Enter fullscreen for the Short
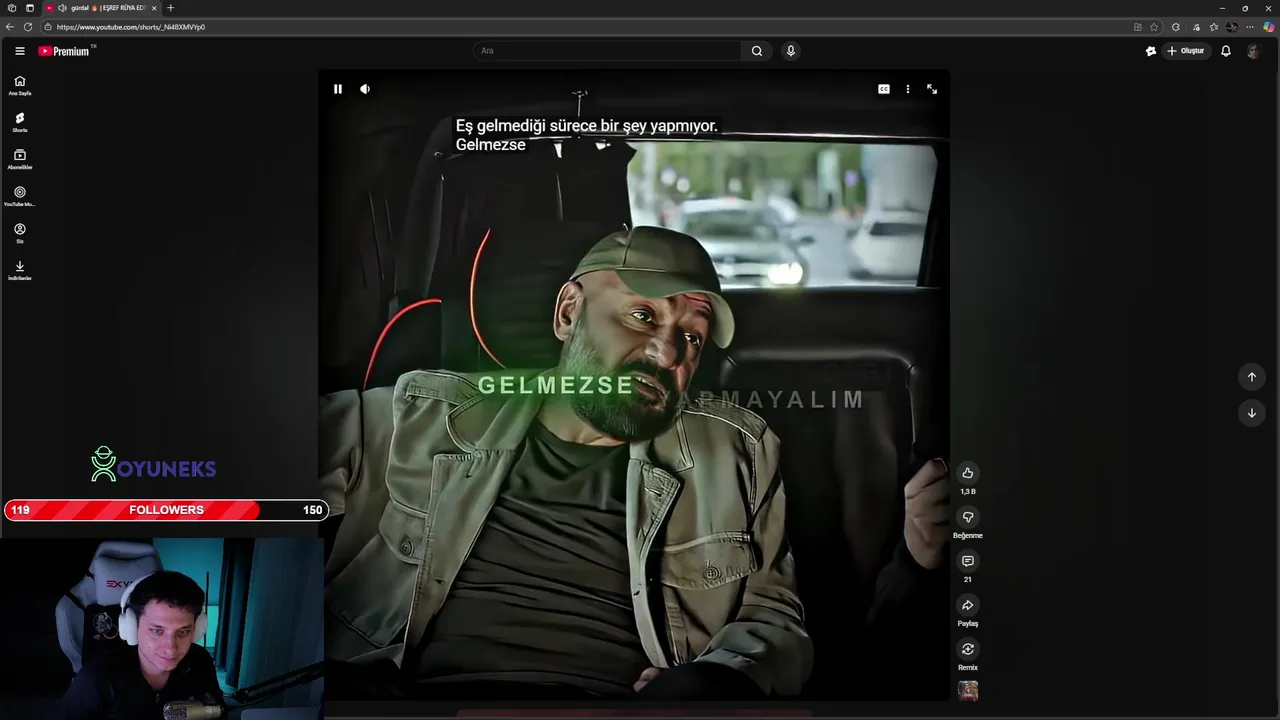Image resolution: width=1280 pixels, height=720 pixels. (932, 89)
